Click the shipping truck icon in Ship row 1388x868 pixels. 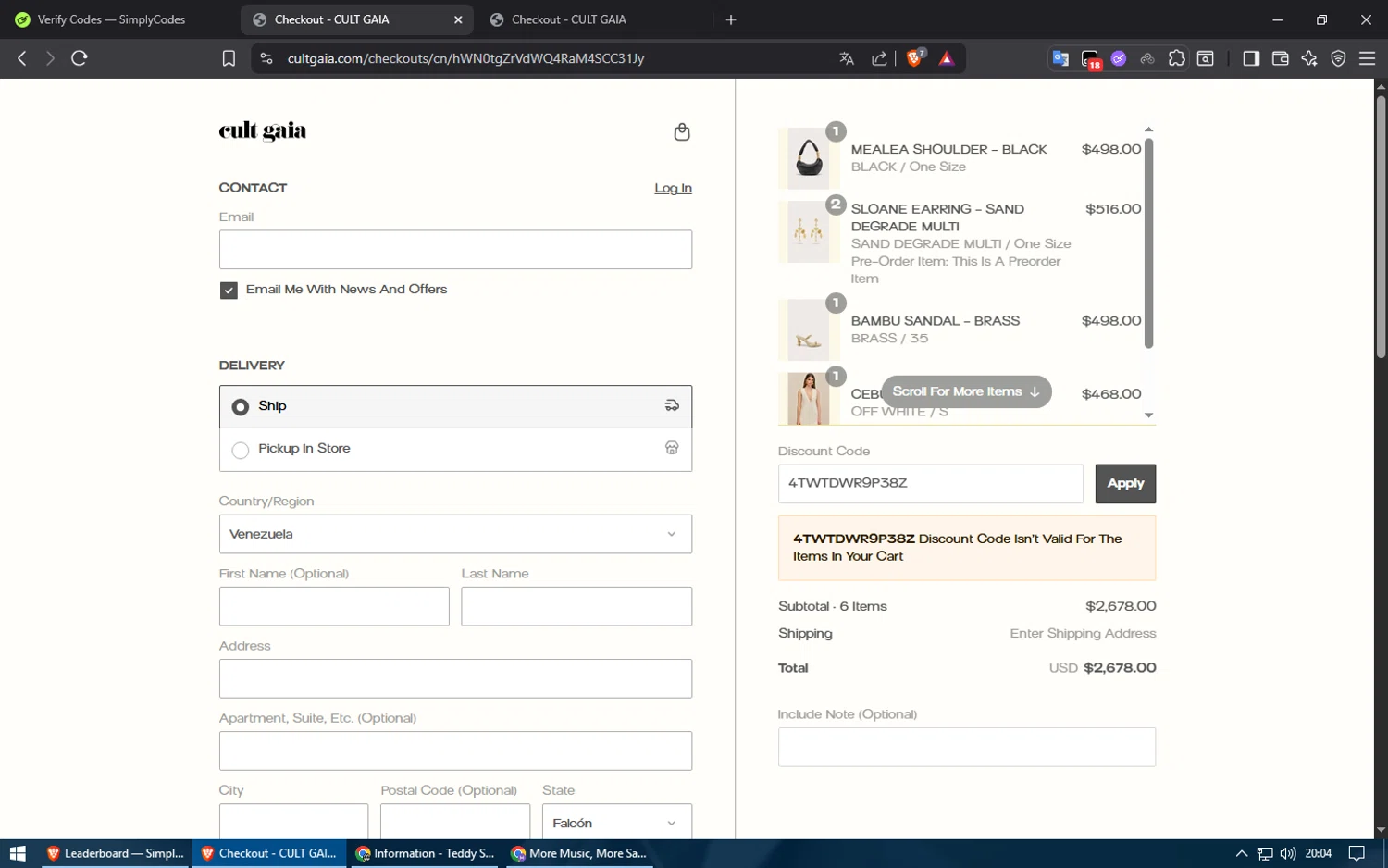point(672,405)
